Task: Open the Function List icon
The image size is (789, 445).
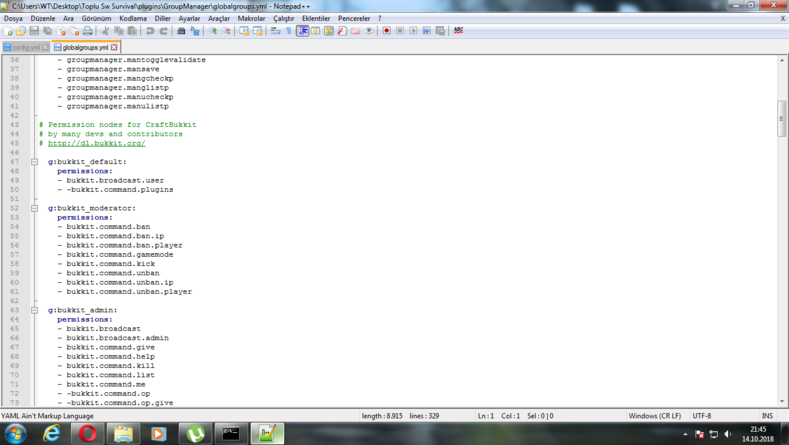Action: pos(342,31)
